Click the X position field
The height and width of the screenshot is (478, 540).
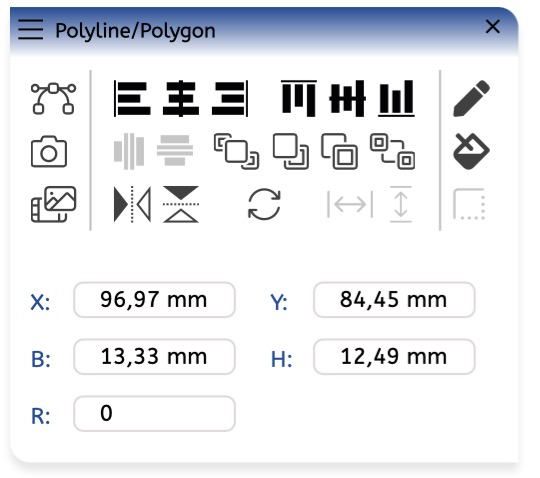(x=154, y=300)
